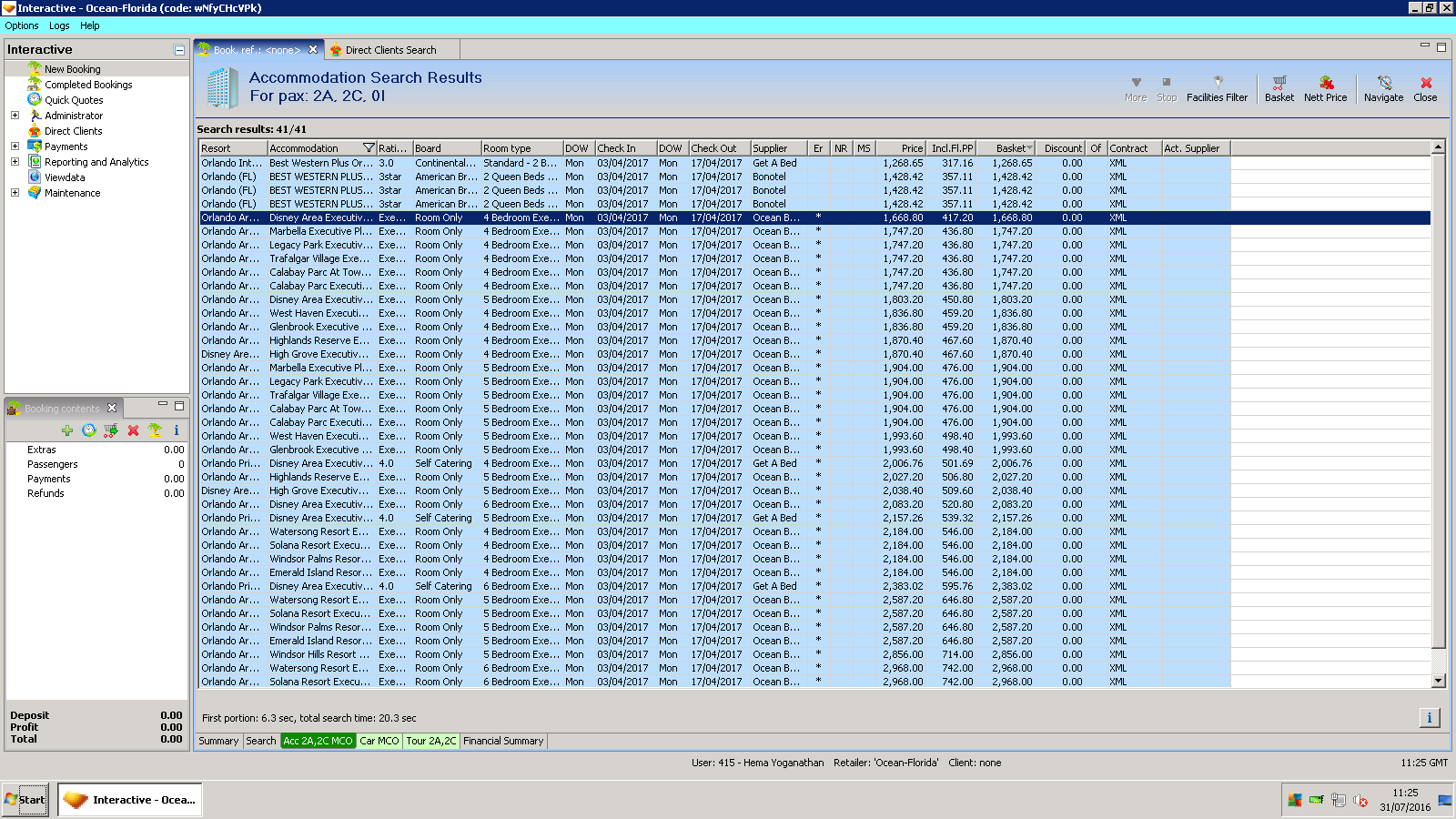Collapse the Interactive panel using minus button
1456x819 pixels.
tap(179, 50)
